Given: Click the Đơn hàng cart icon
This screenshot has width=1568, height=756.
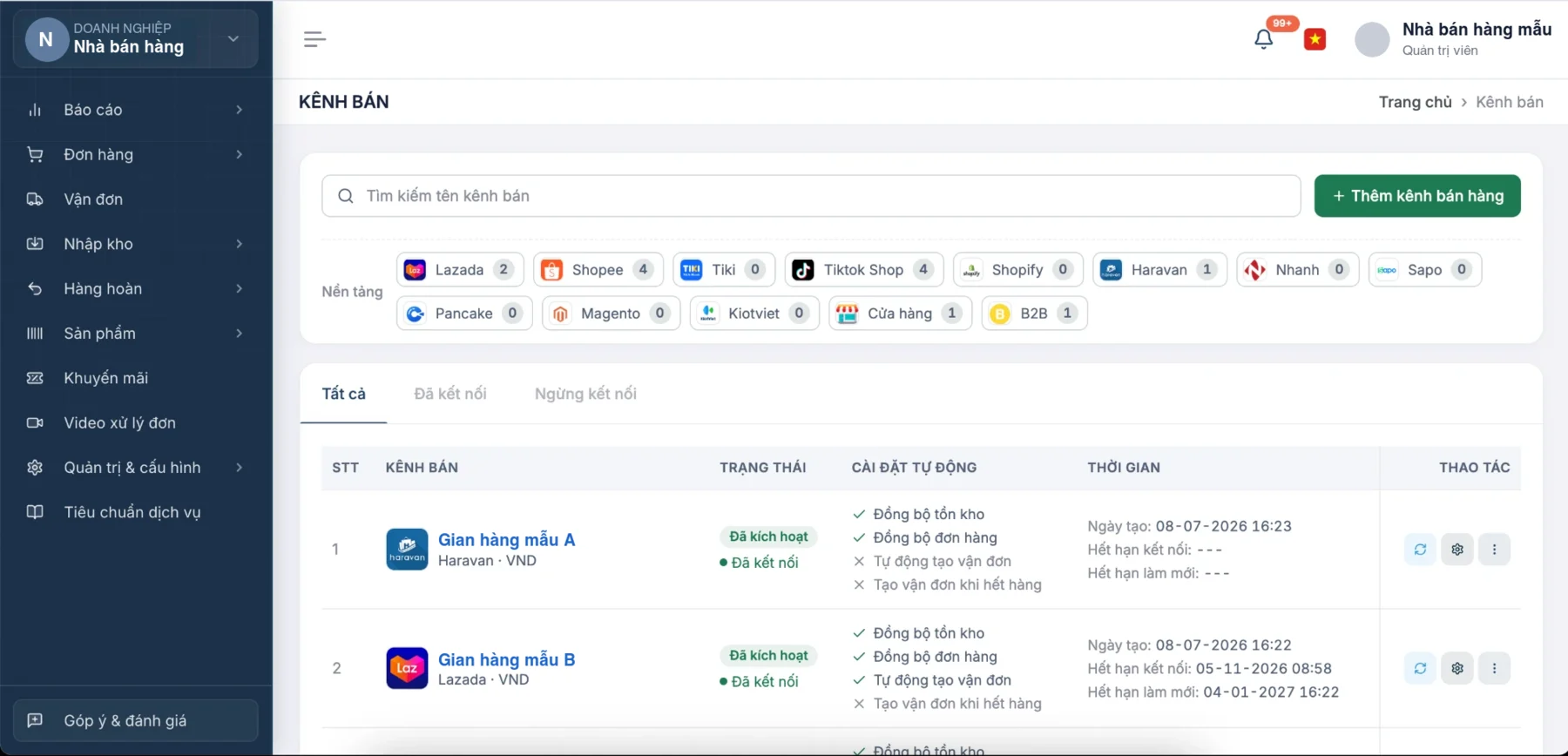Looking at the screenshot, I should (35, 154).
